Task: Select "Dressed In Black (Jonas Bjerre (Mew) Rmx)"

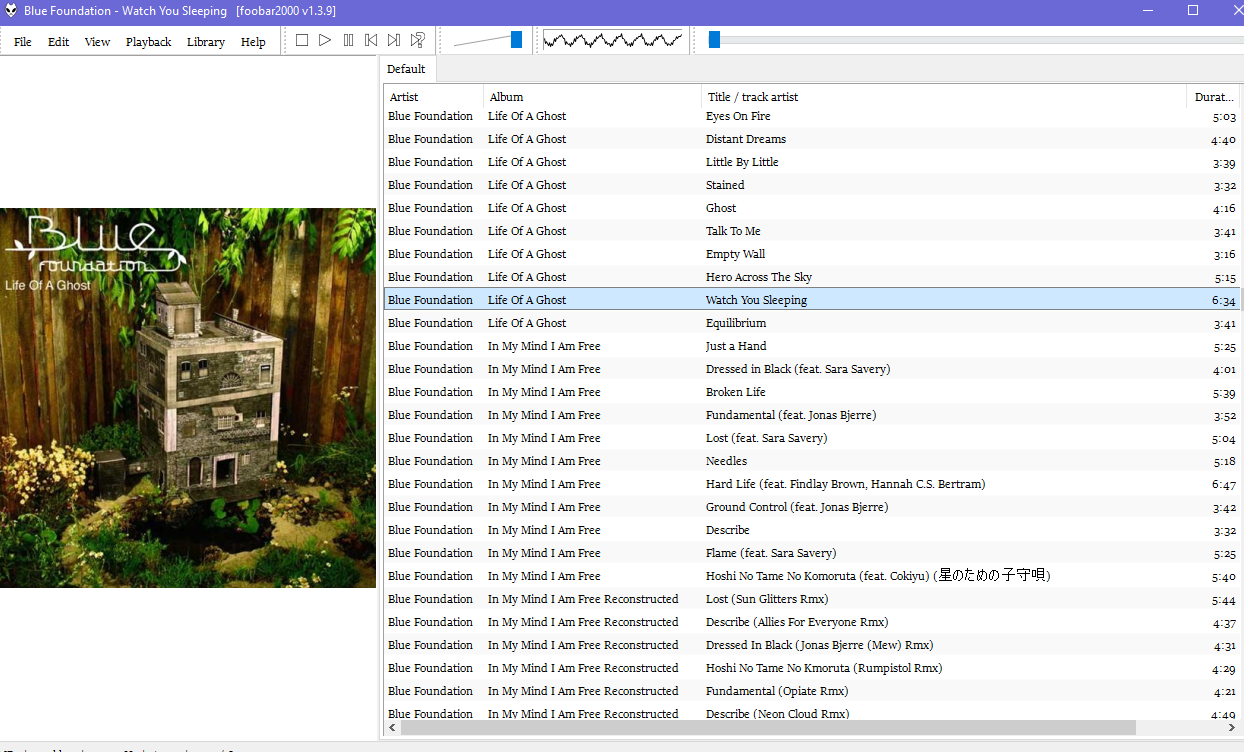Action: coord(820,645)
